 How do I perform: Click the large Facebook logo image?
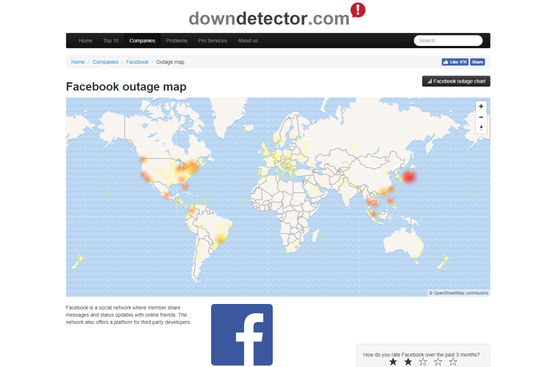(x=242, y=335)
